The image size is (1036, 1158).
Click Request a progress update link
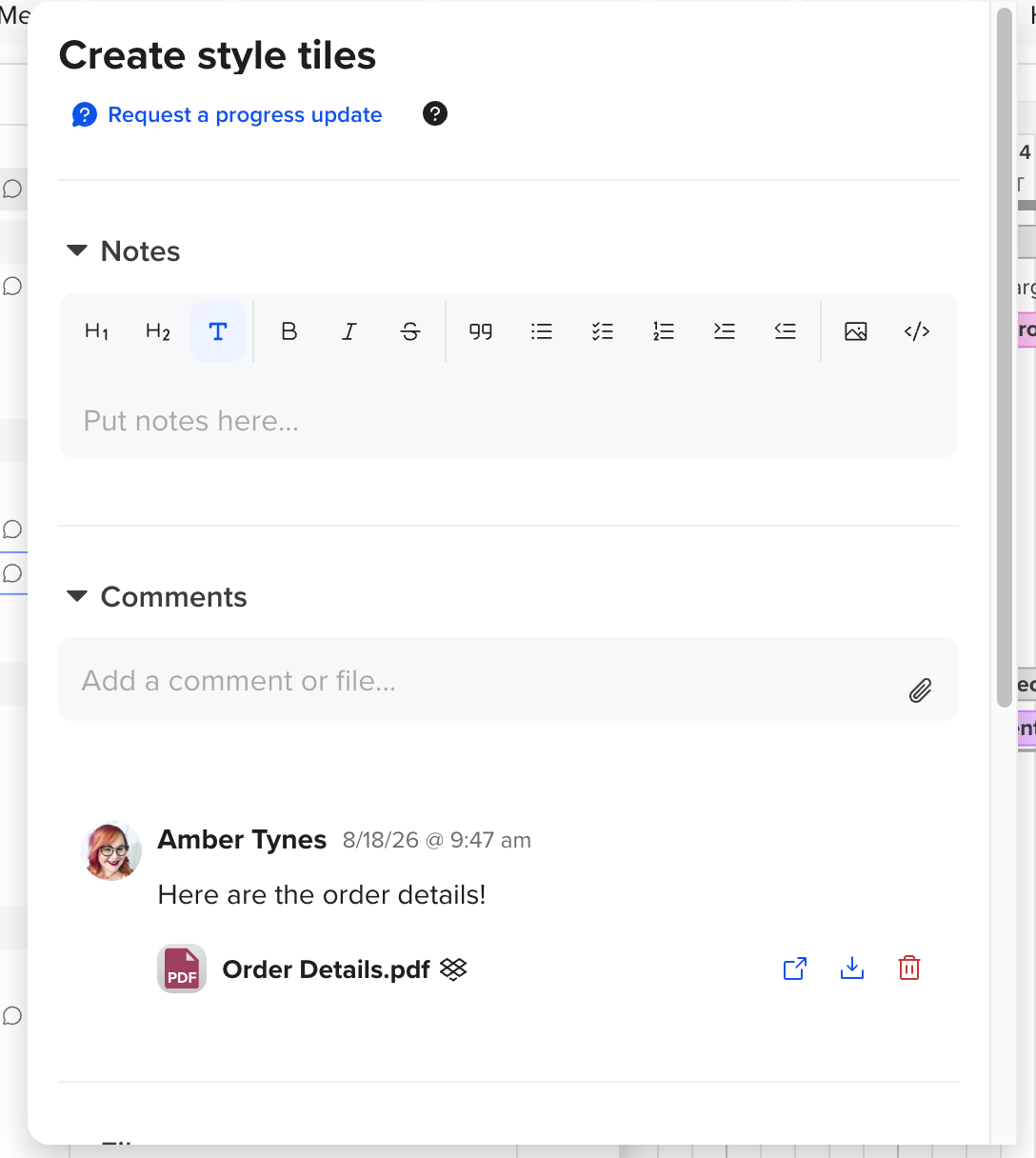coord(245,115)
